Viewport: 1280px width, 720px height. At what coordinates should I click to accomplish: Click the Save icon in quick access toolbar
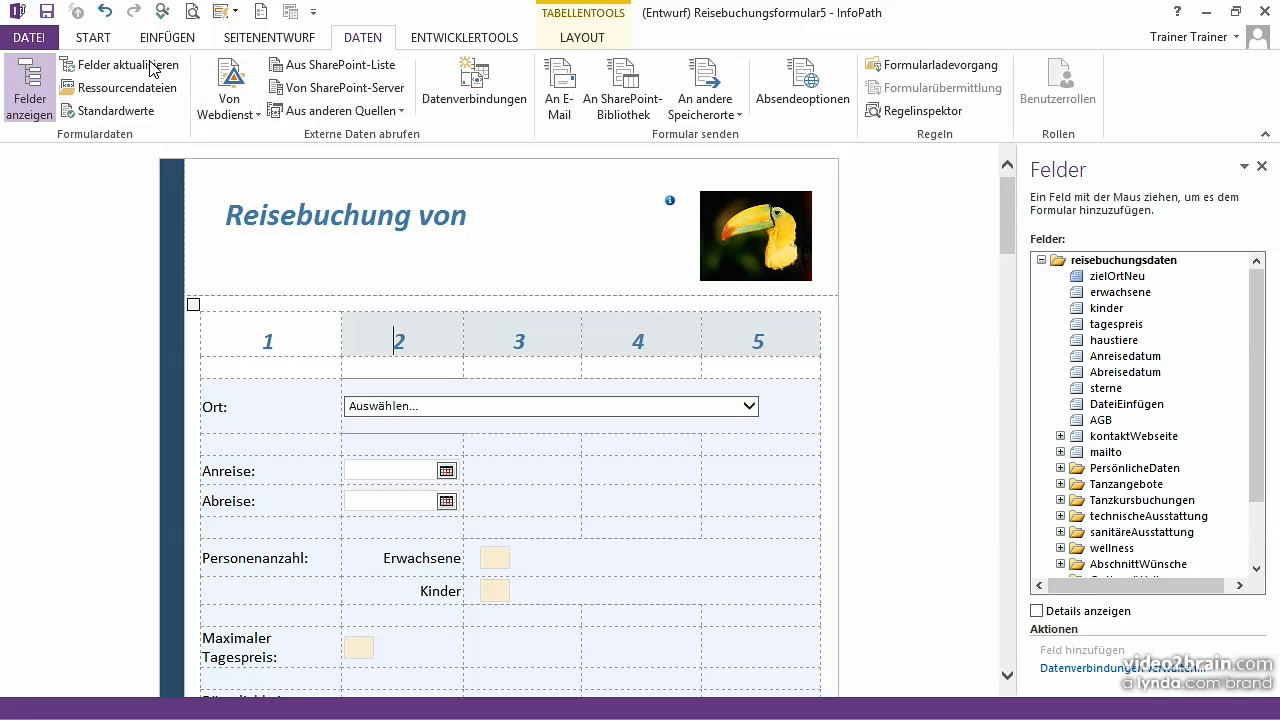pos(46,12)
